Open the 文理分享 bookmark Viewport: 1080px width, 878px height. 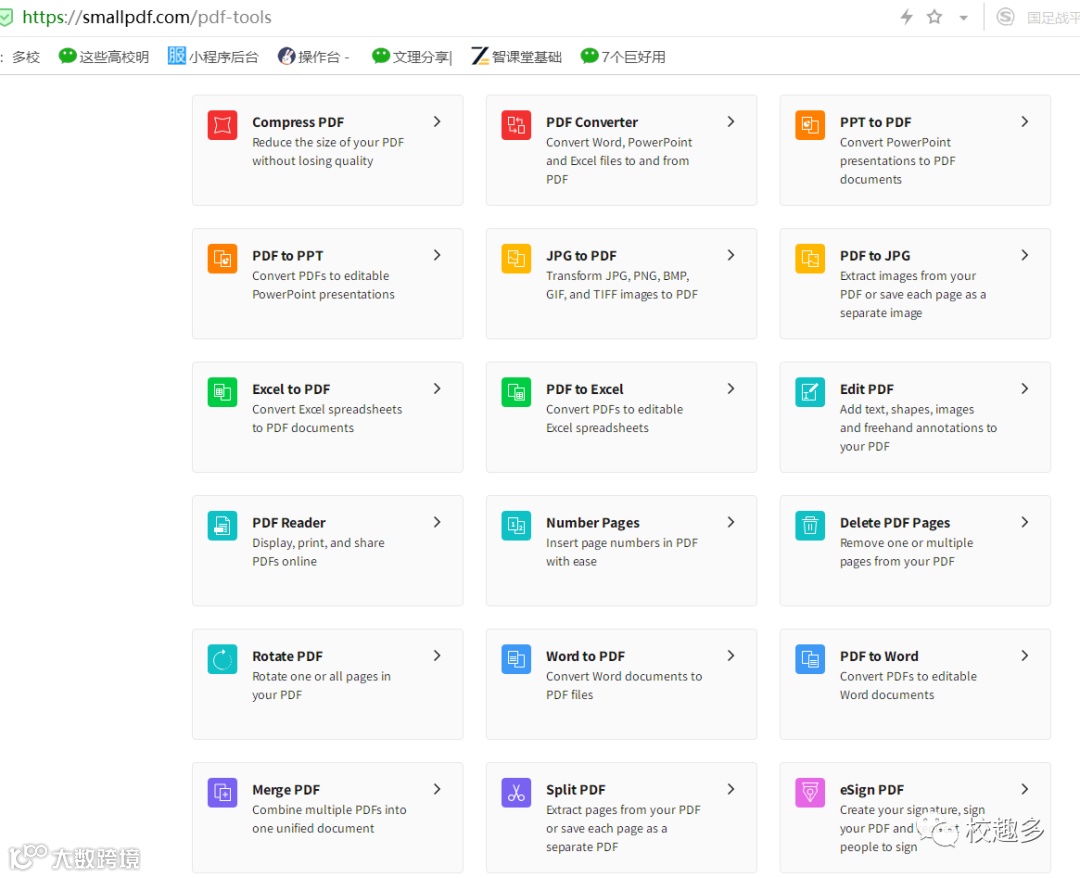click(412, 56)
